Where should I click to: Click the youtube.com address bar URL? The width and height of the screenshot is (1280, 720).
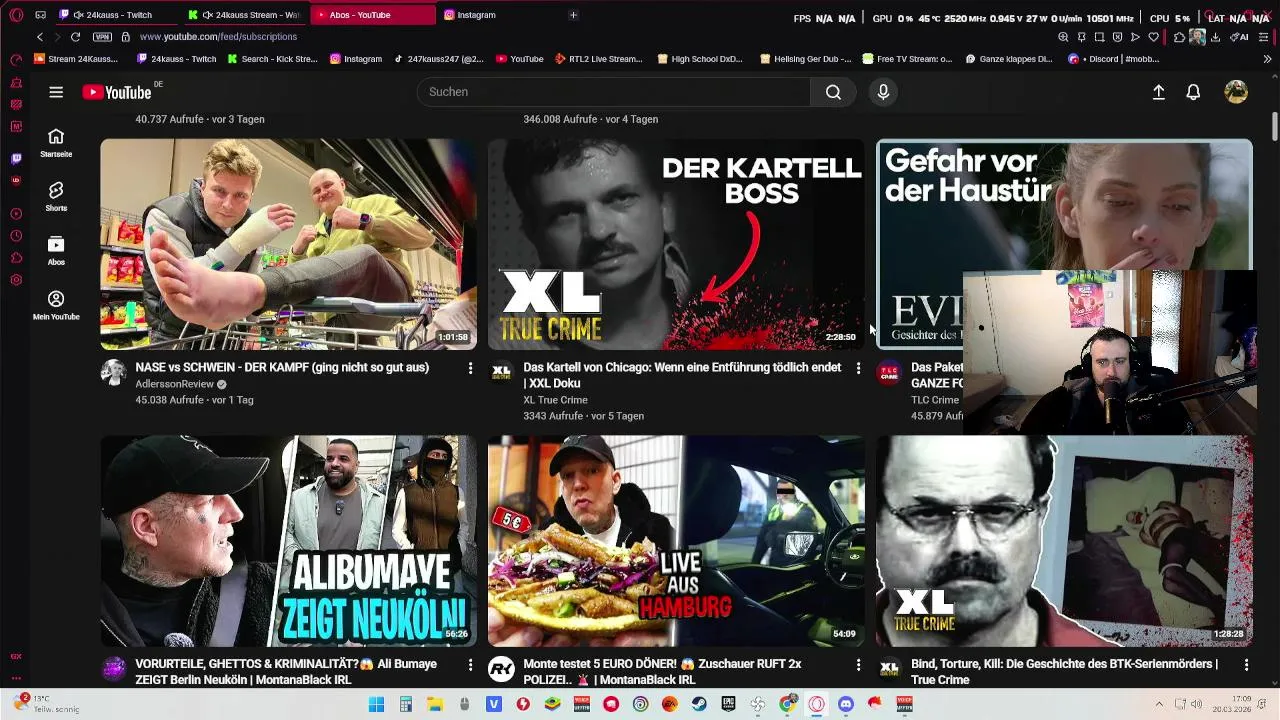coord(218,37)
